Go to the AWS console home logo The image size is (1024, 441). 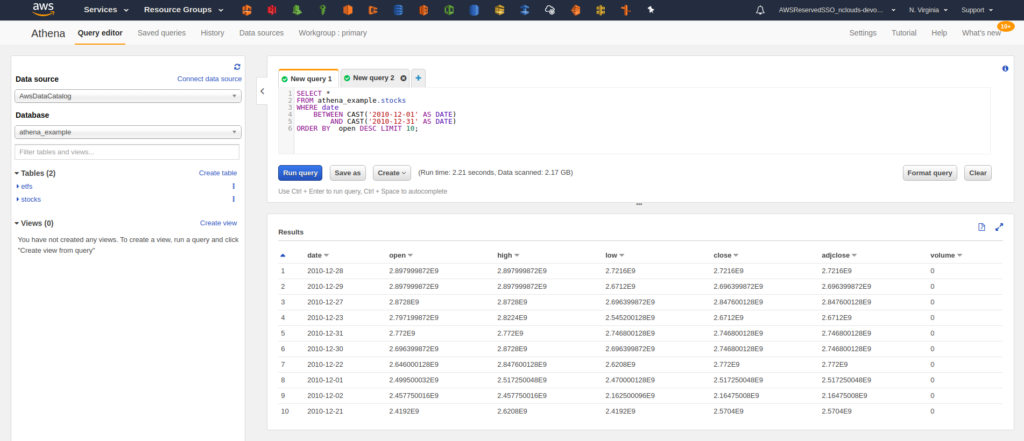43,9
